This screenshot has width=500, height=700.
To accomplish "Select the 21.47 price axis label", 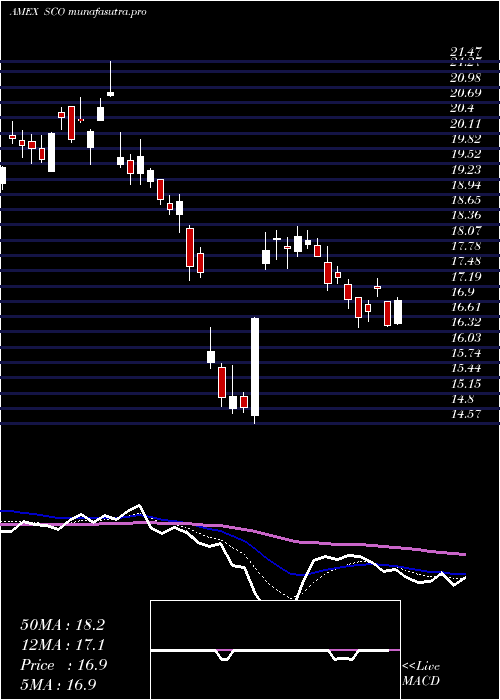I will click(x=466, y=54).
